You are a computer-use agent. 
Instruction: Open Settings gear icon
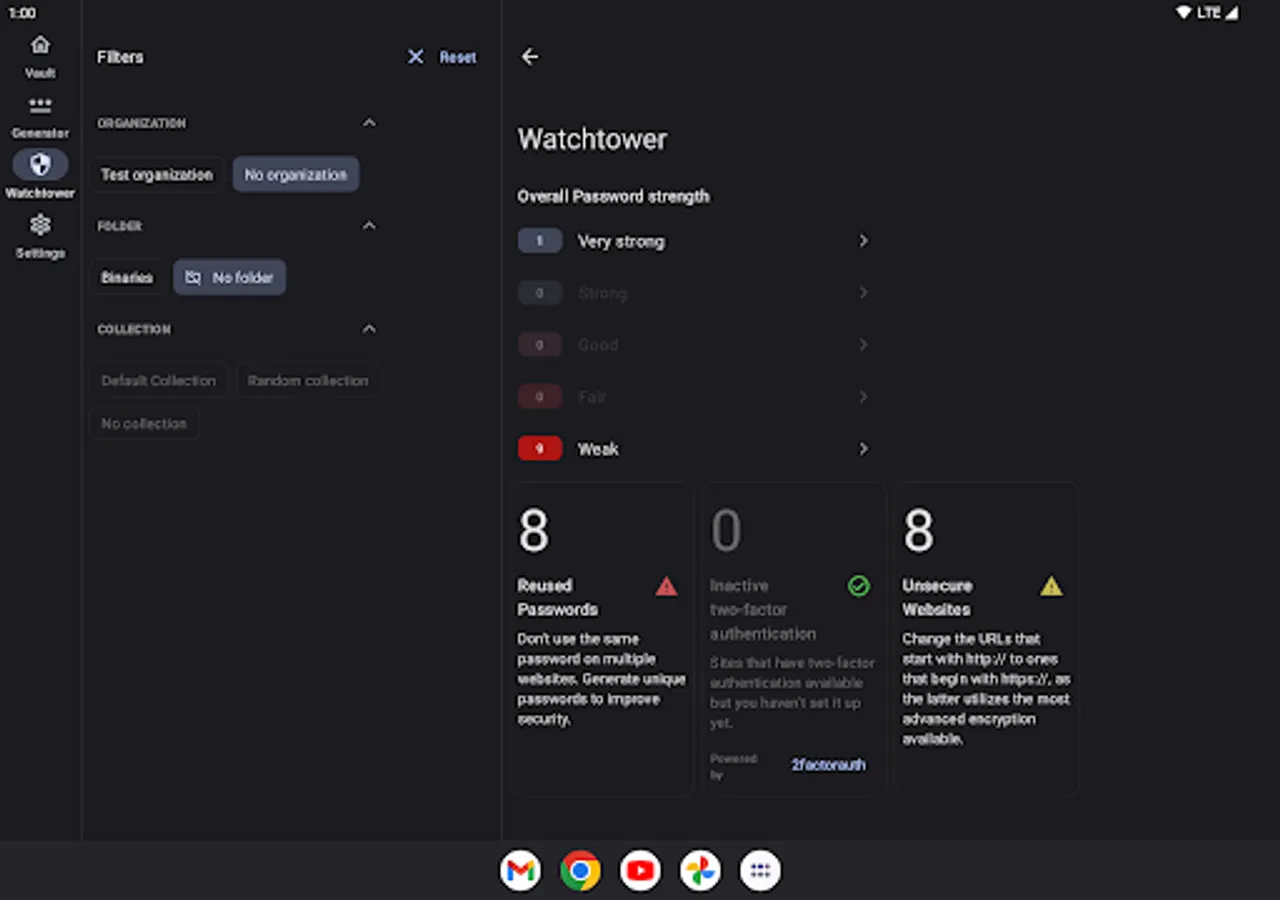(x=40, y=225)
